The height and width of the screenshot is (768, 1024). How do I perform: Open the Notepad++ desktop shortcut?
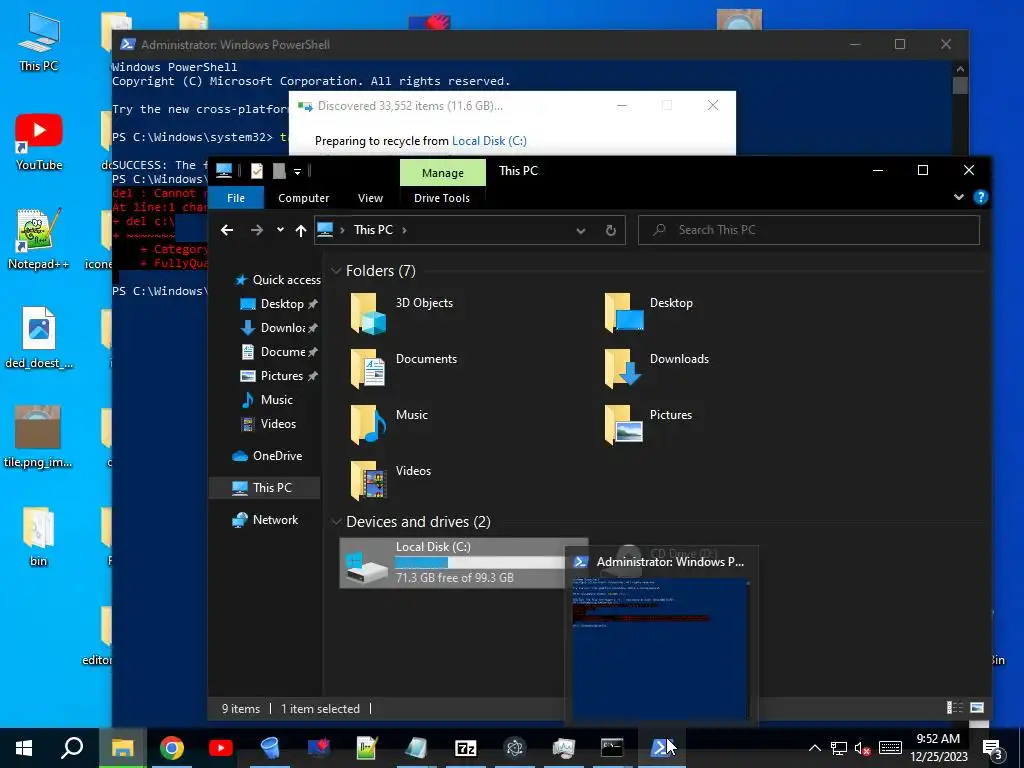coord(38,239)
